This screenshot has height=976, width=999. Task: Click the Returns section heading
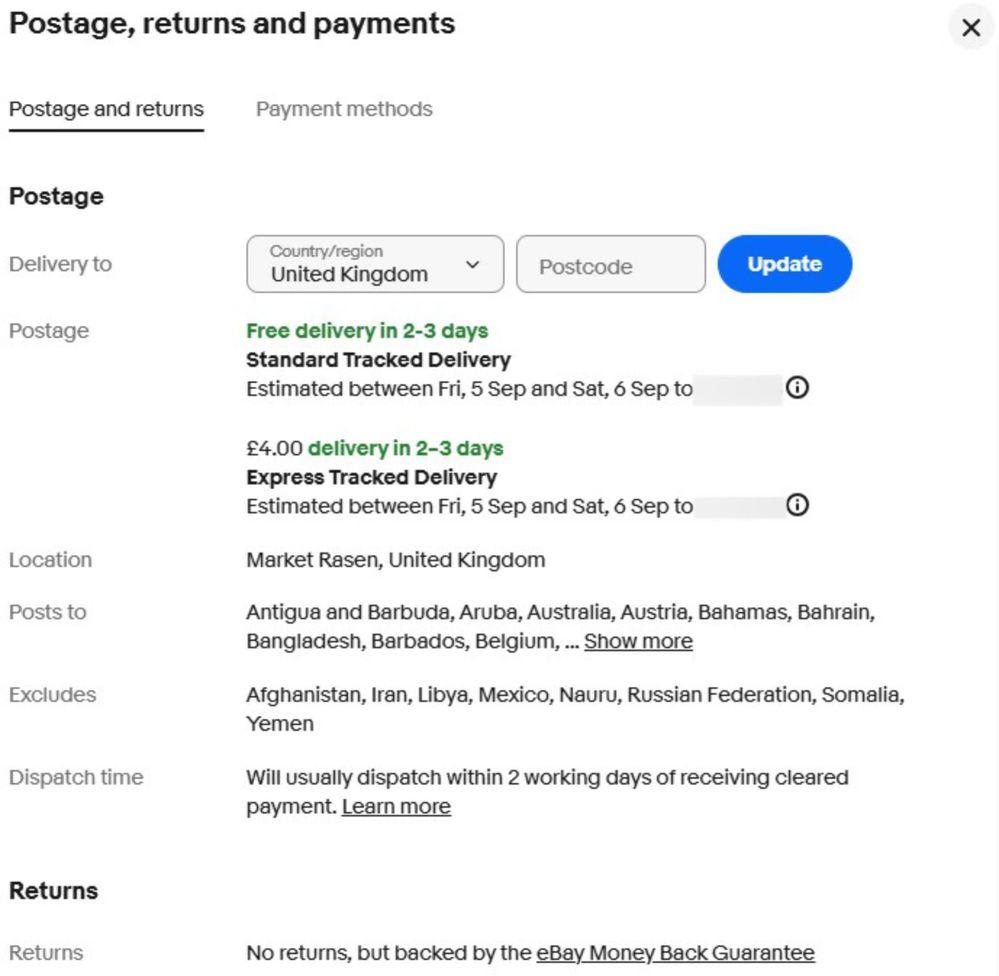pos(54,891)
